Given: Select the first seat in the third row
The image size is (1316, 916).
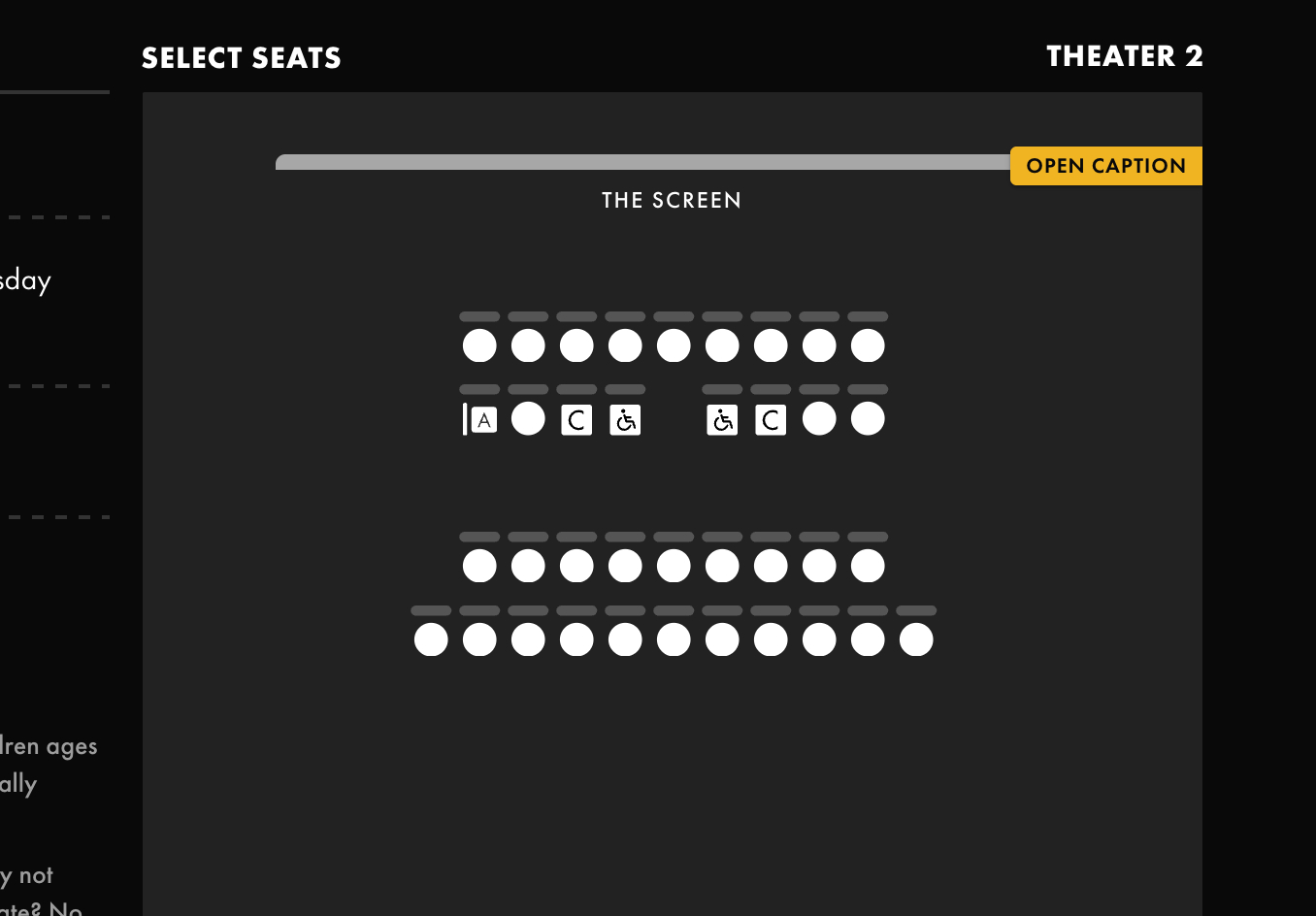Looking at the screenshot, I should [x=479, y=566].
